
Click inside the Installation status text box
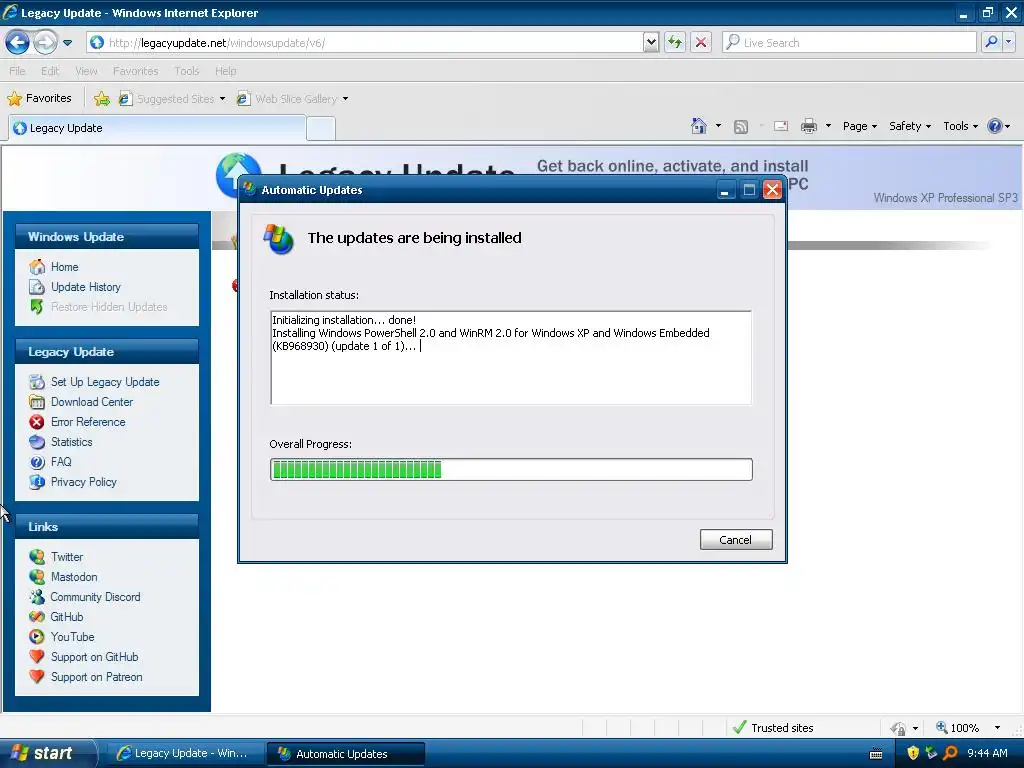(511, 358)
